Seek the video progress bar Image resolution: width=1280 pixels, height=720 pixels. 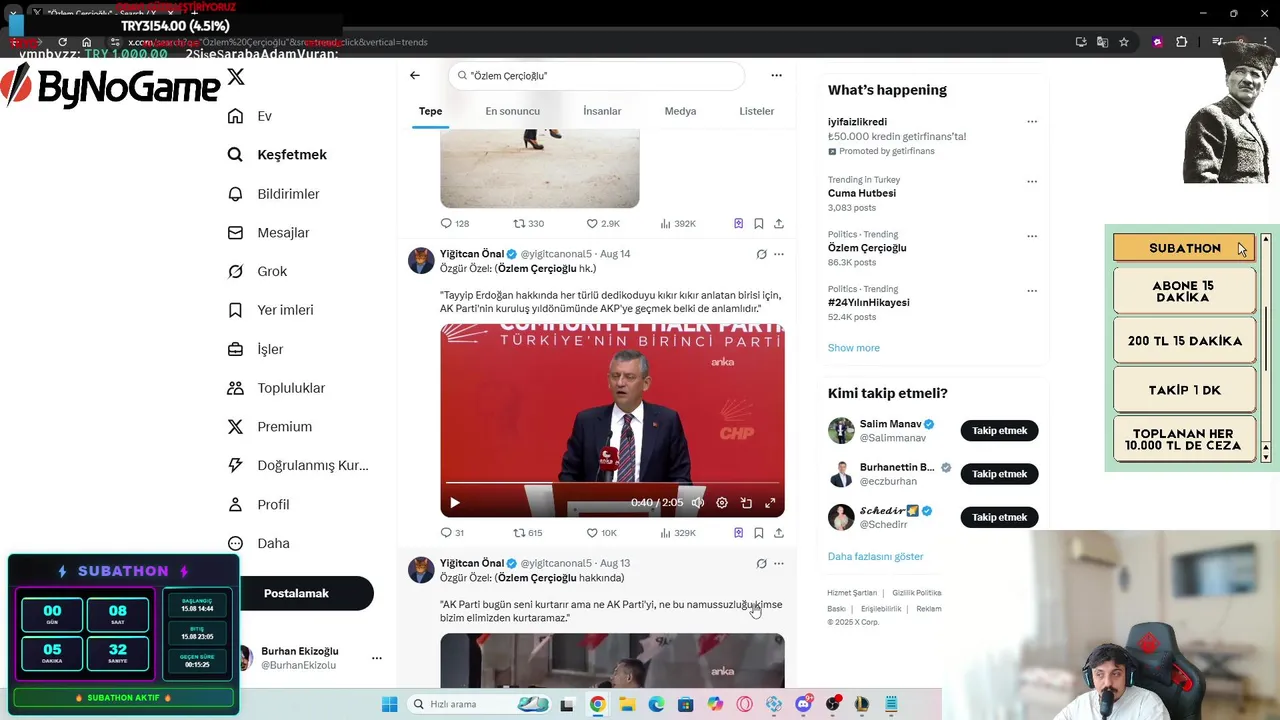pos(612,483)
